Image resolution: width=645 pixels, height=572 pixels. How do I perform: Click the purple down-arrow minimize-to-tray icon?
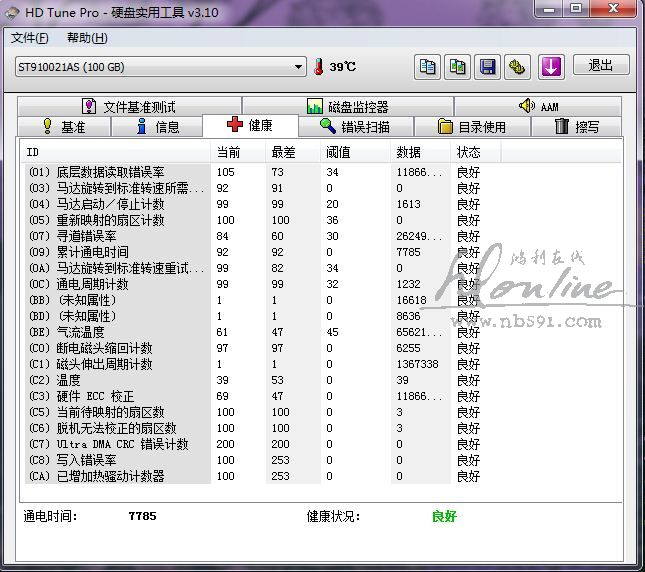click(552, 67)
